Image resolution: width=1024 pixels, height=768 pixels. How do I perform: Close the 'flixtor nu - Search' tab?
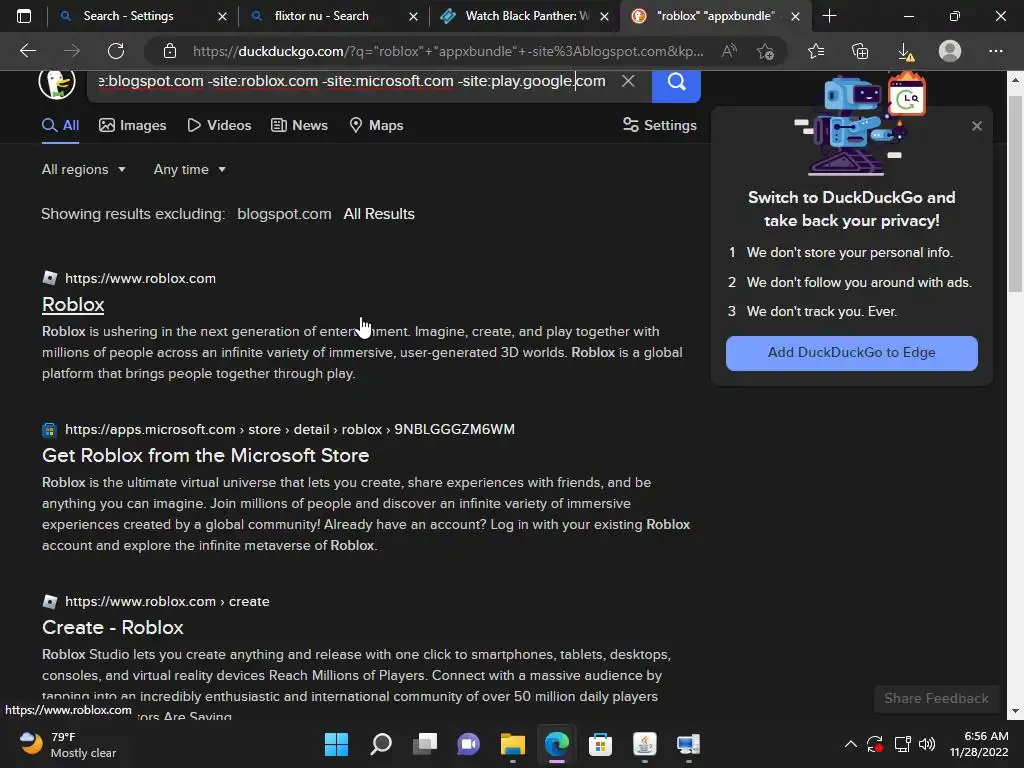coord(413,16)
